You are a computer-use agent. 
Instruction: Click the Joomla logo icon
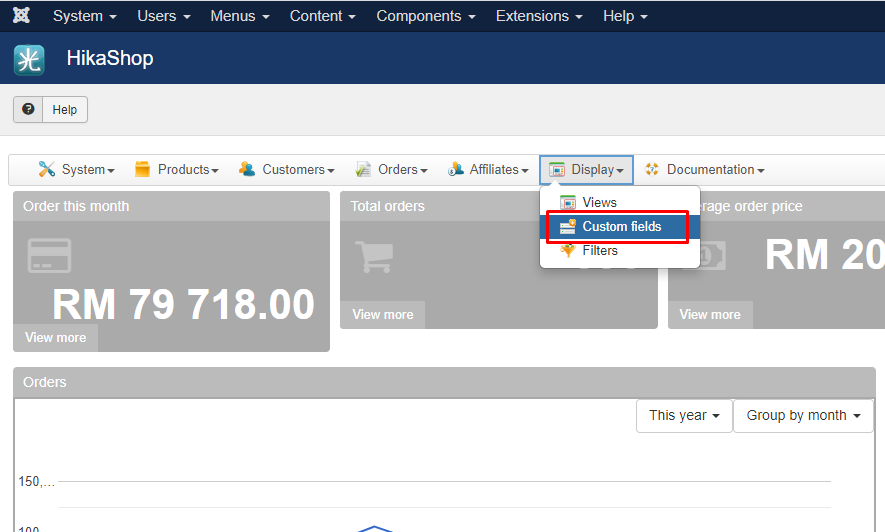21,15
